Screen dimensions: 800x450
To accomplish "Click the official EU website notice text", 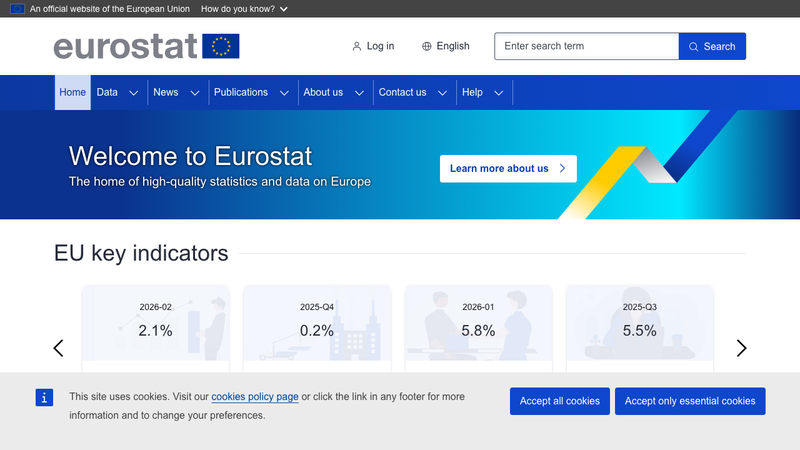I will 110,9.
